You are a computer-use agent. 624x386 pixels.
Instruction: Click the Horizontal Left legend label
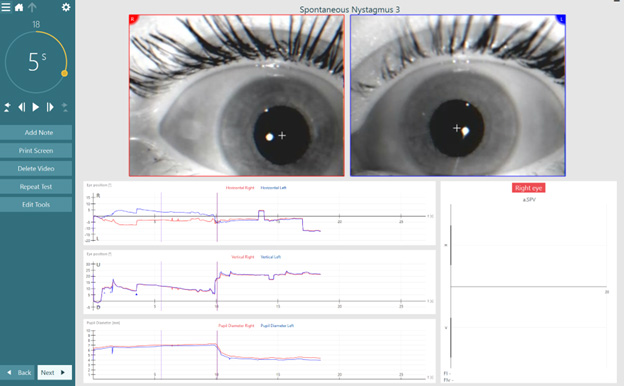coord(273,188)
